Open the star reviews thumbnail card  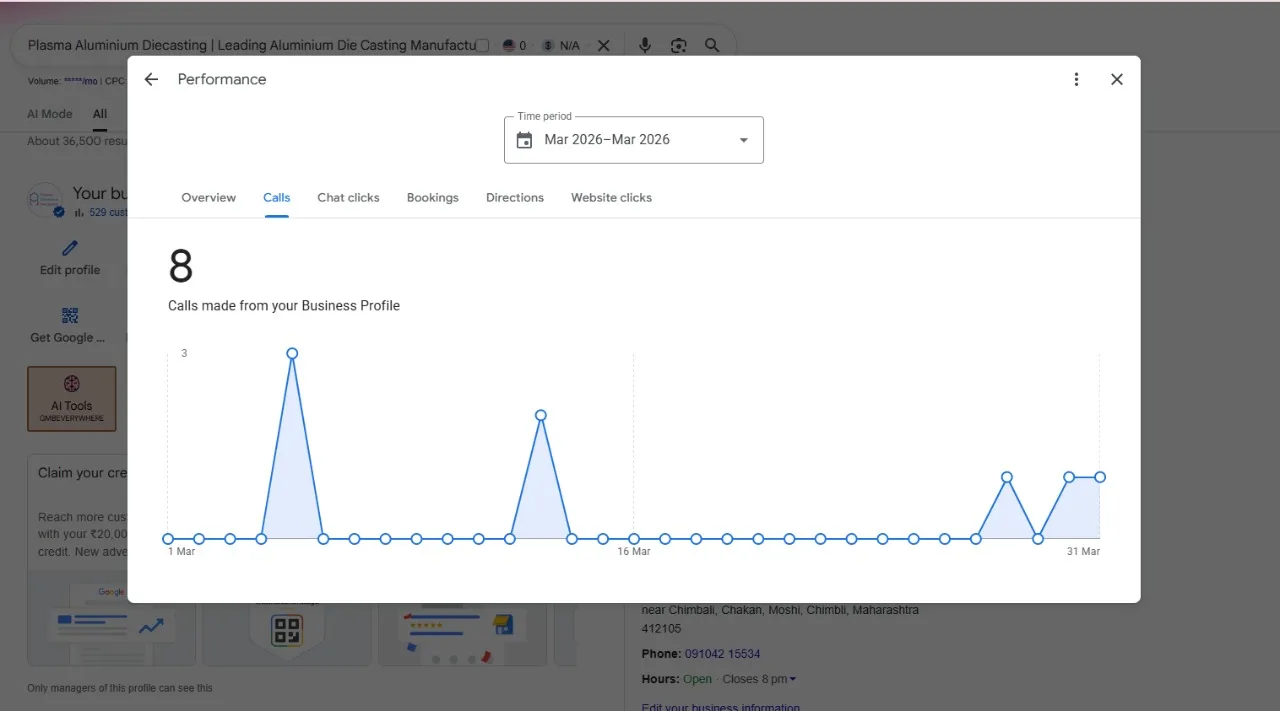point(462,632)
